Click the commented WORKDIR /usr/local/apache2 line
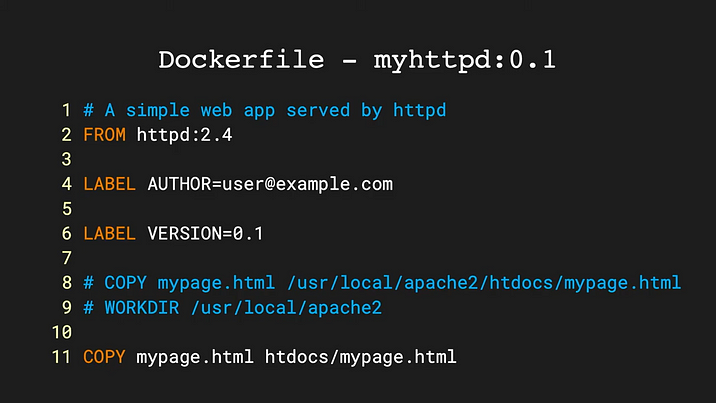 pos(232,307)
